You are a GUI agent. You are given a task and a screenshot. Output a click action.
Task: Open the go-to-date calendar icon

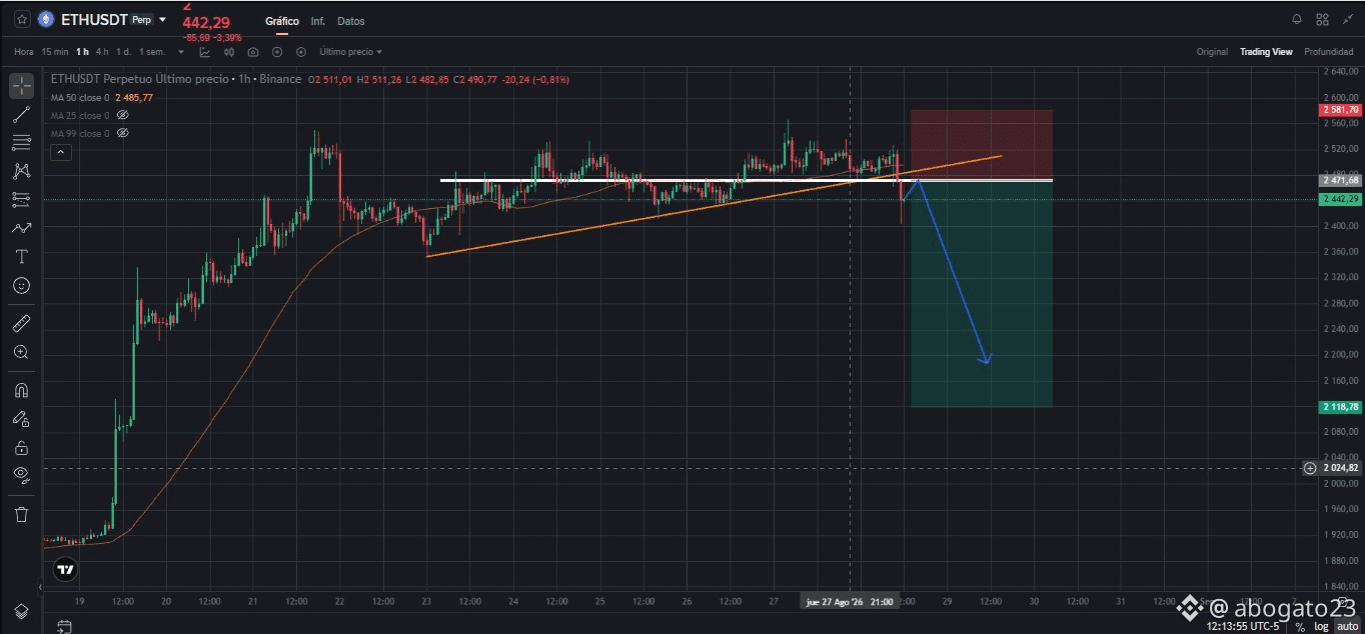[65, 627]
